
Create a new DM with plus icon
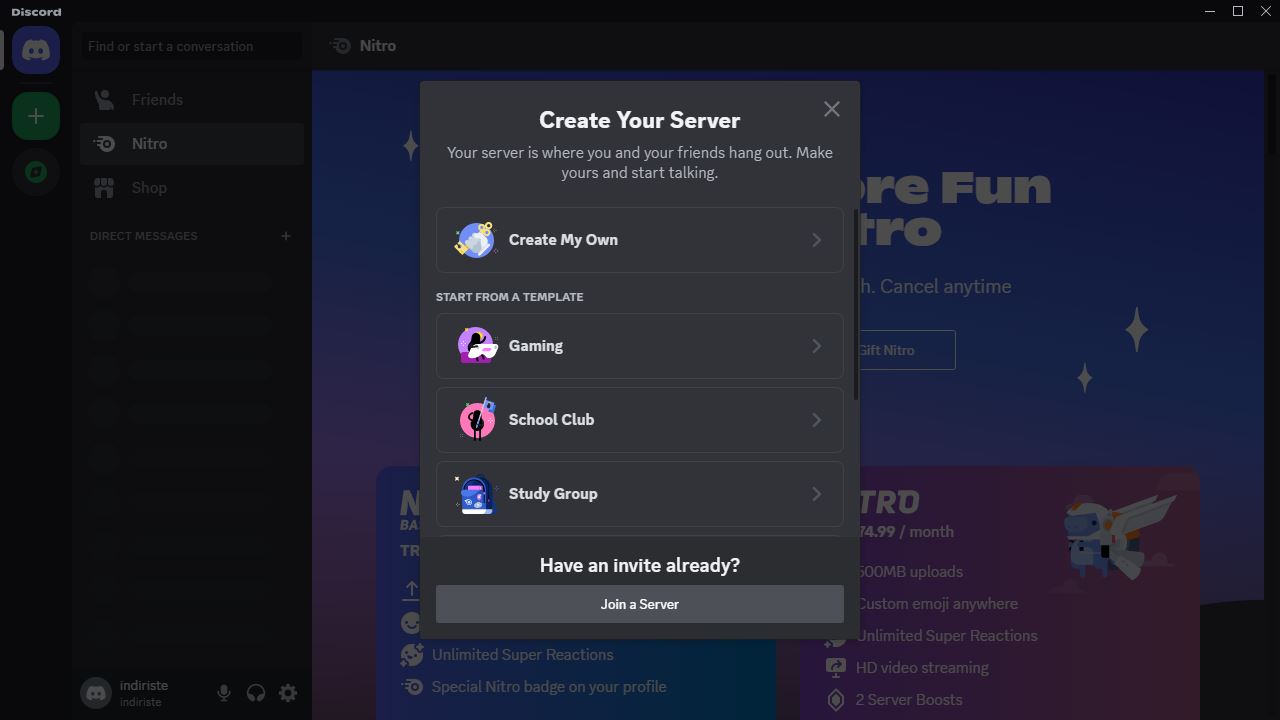[x=285, y=236]
